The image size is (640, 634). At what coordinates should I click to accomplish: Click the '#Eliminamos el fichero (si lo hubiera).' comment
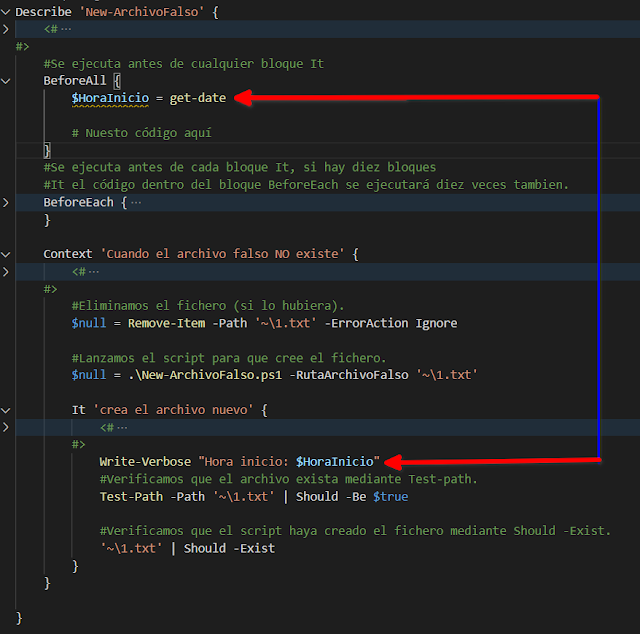click(208, 306)
